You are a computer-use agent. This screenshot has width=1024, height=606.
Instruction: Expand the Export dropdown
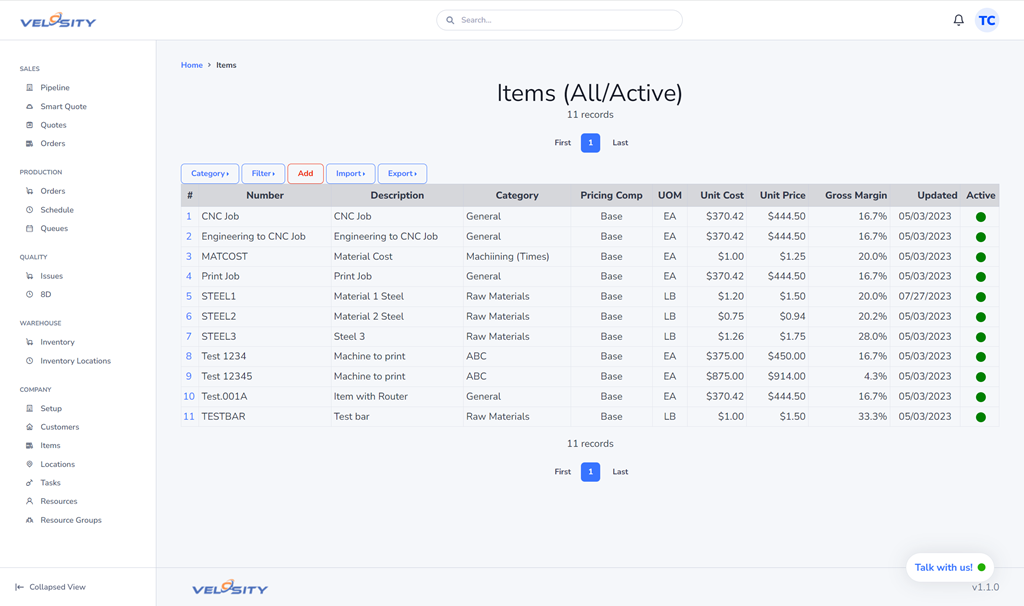pos(402,174)
